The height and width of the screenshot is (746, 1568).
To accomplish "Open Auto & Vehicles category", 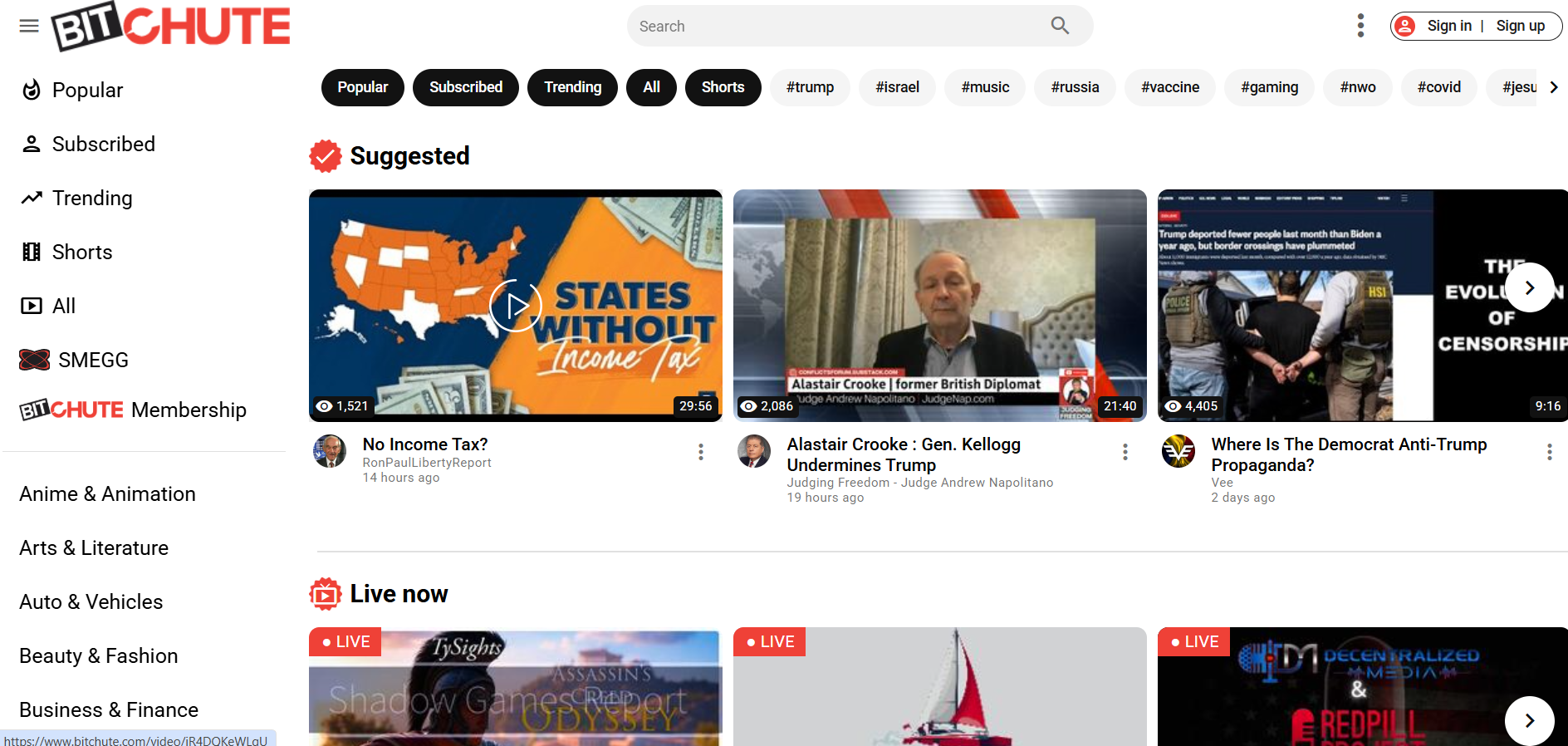I will 91,602.
